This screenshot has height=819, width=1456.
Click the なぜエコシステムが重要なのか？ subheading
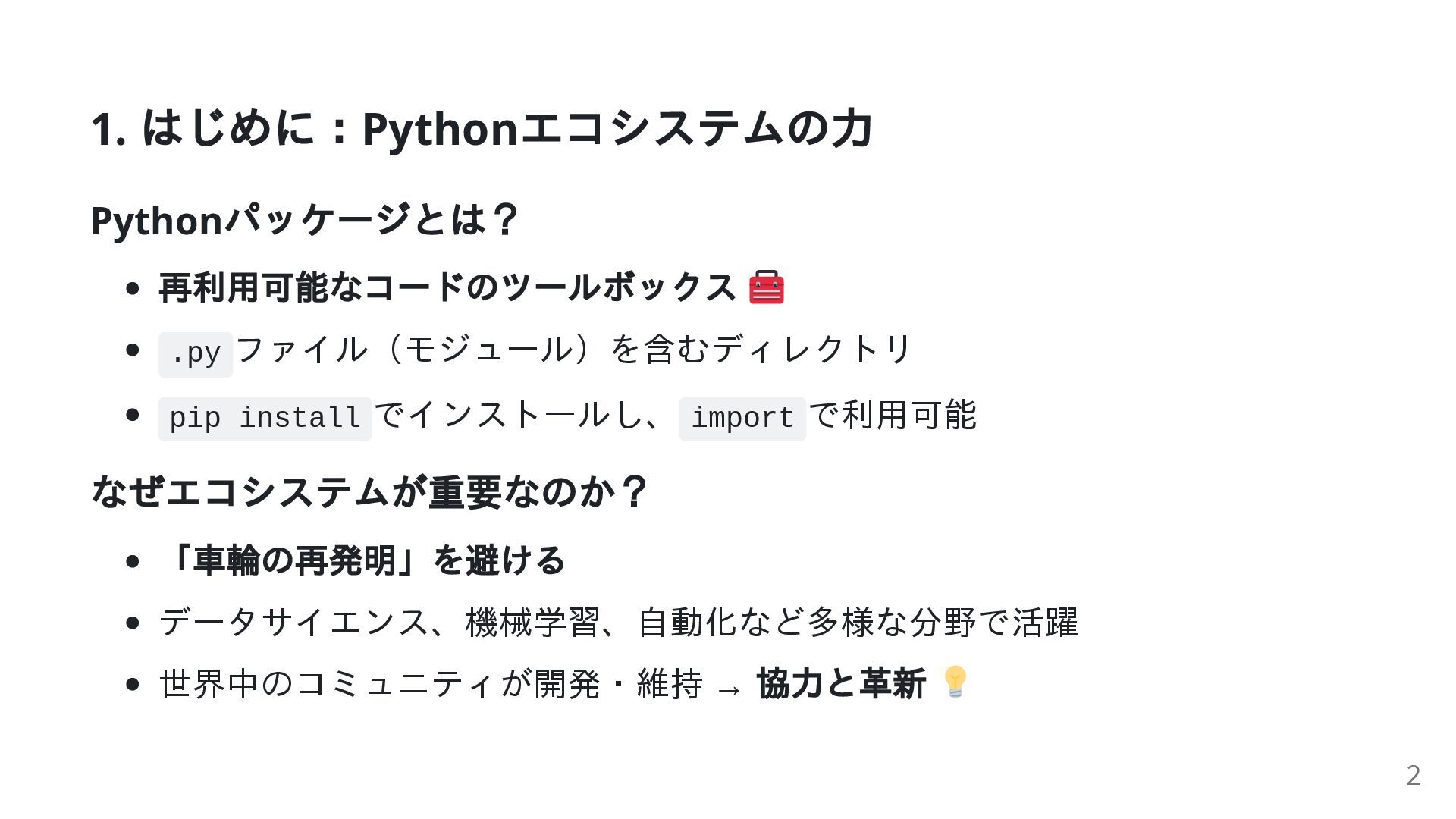point(369,491)
